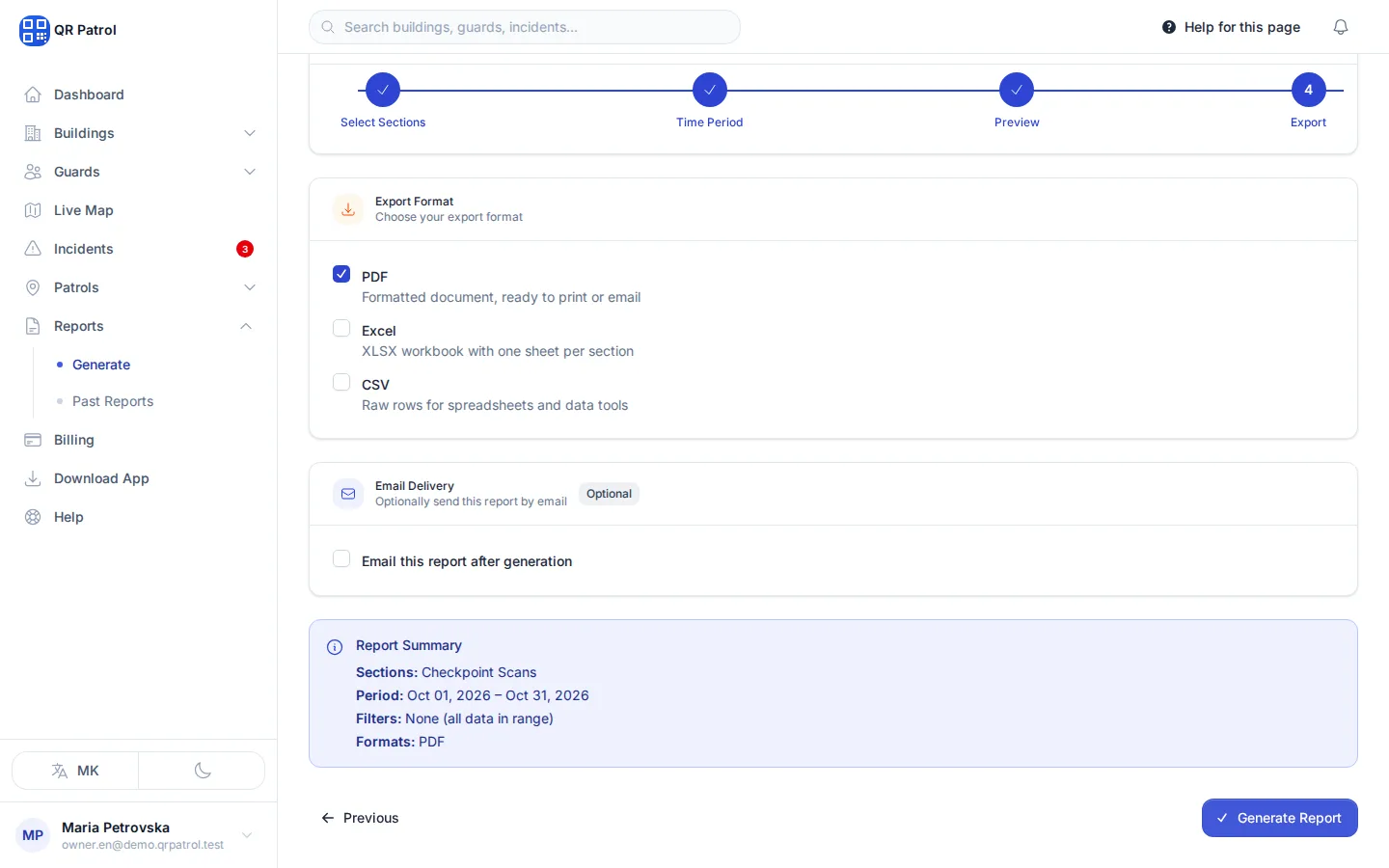Open notifications bell icon
1389x868 pixels.
(x=1341, y=27)
